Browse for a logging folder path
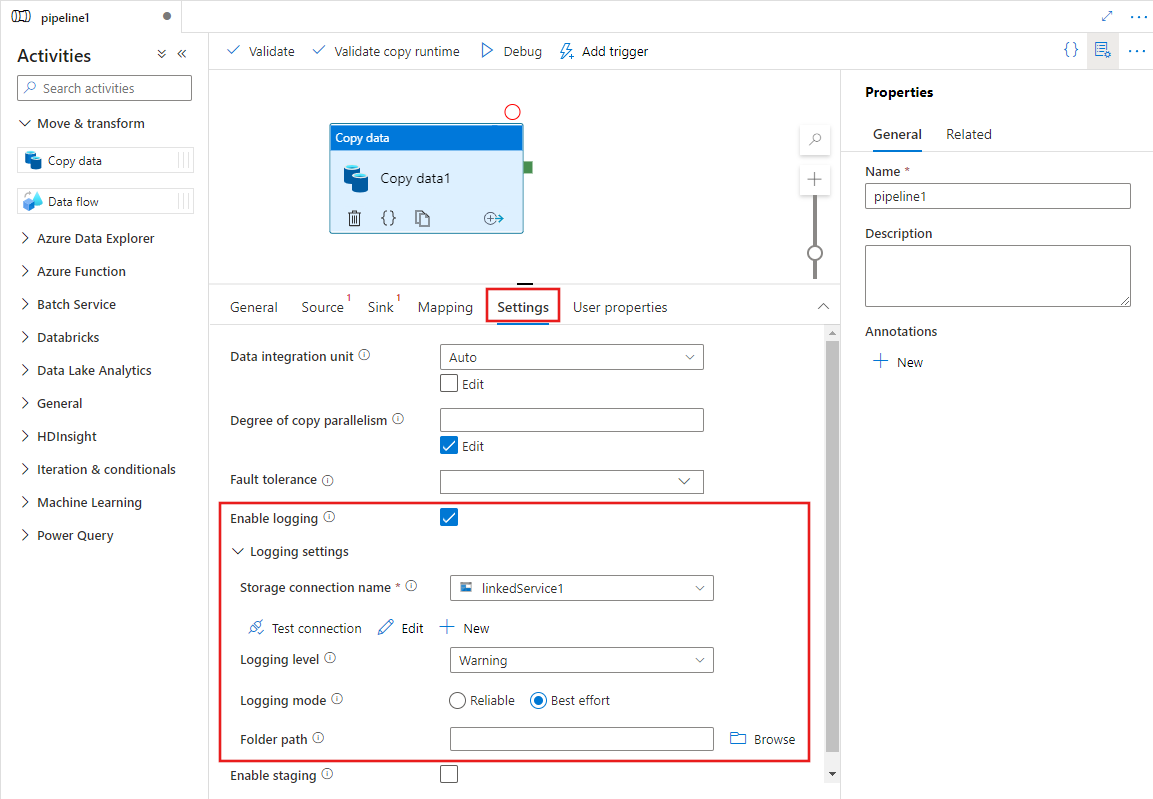Image resolution: width=1153 pixels, height=799 pixels. coord(762,738)
